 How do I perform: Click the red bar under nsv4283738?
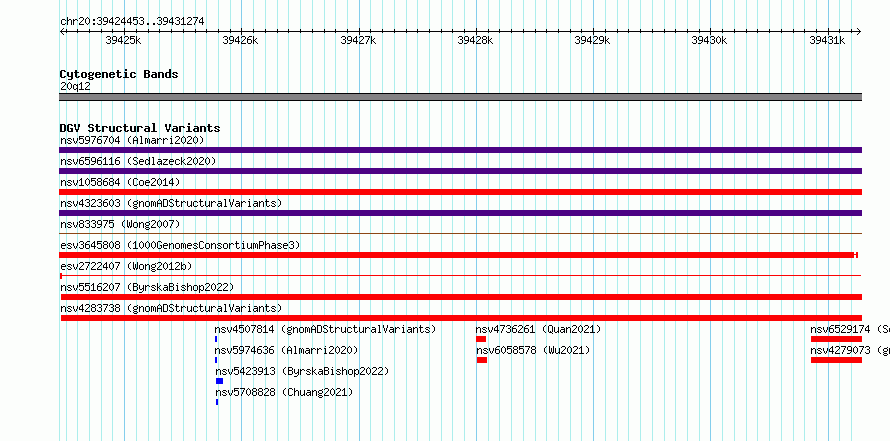point(461,318)
